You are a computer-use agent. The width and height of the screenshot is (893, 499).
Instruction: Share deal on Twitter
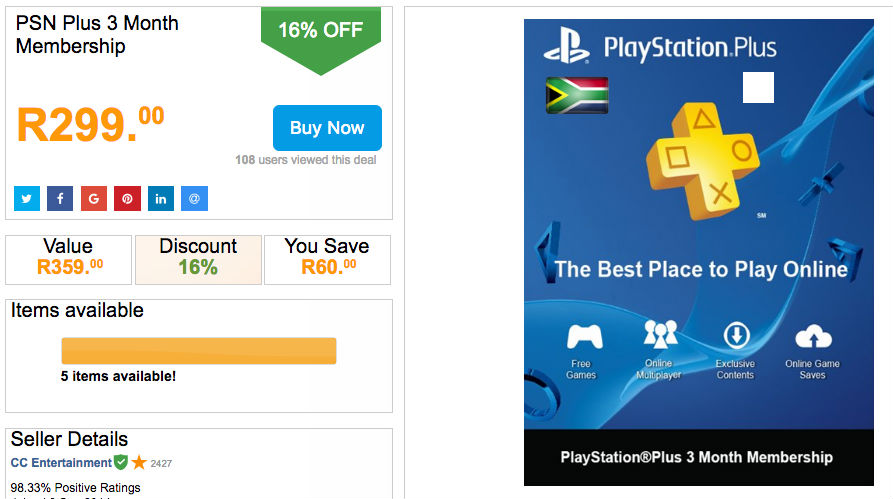(27, 199)
